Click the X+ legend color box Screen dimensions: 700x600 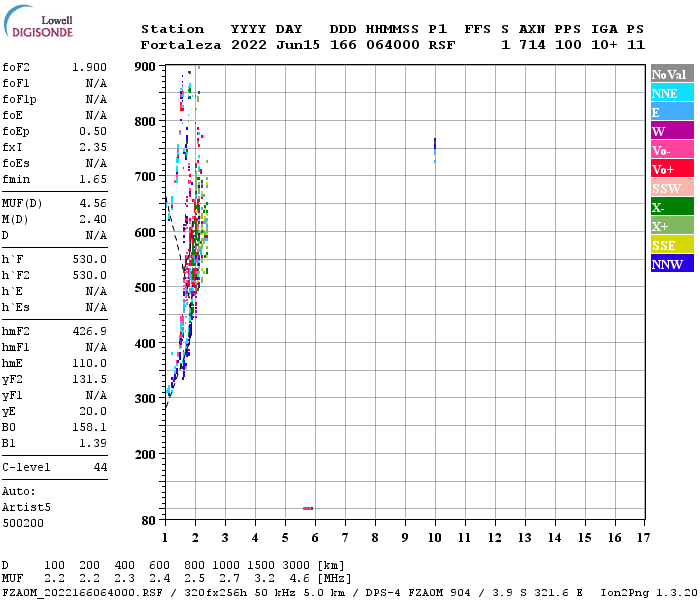pyautogui.click(x=672, y=226)
